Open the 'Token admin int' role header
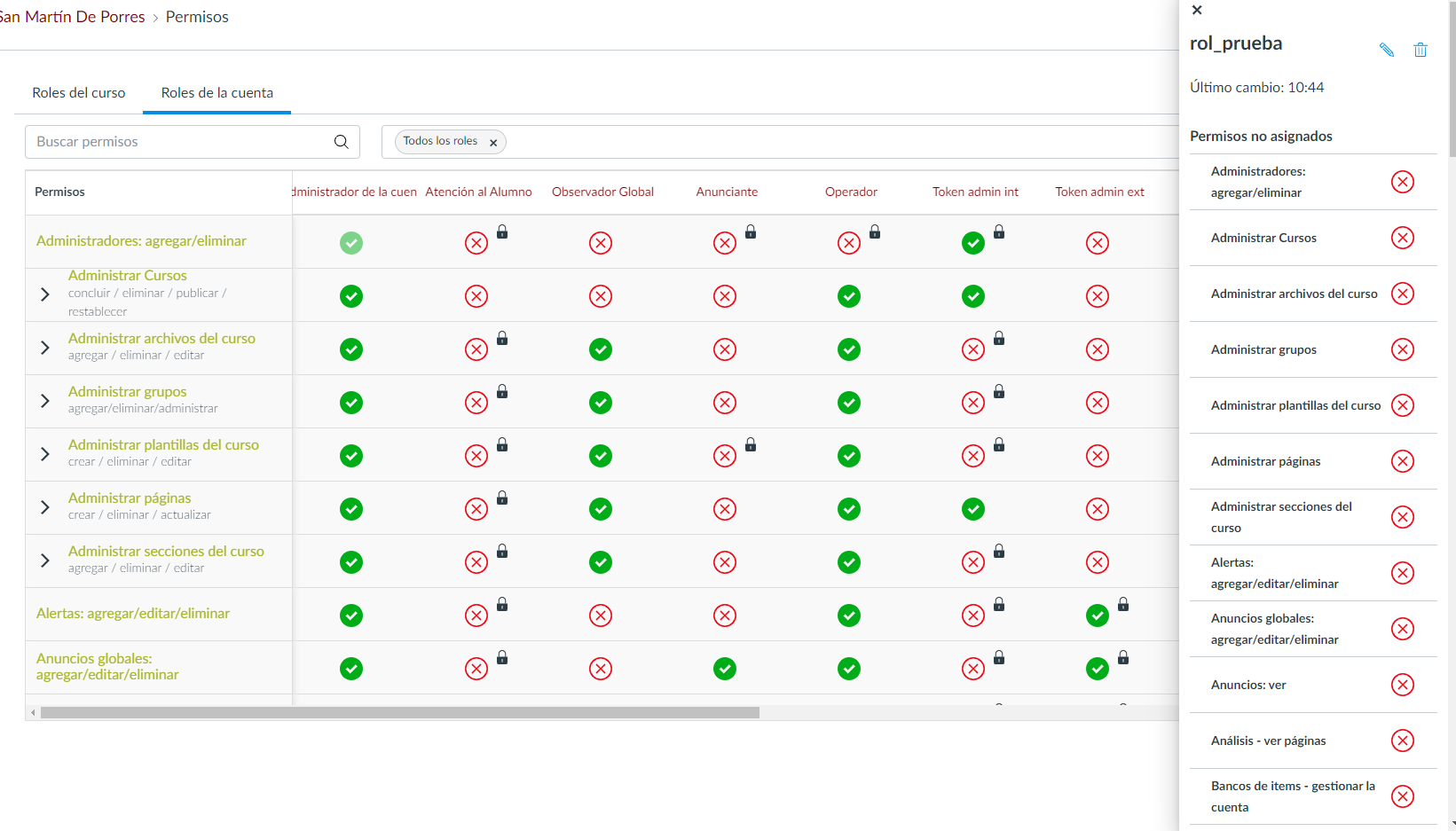Image resolution: width=1456 pixels, height=831 pixels. point(975,192)
